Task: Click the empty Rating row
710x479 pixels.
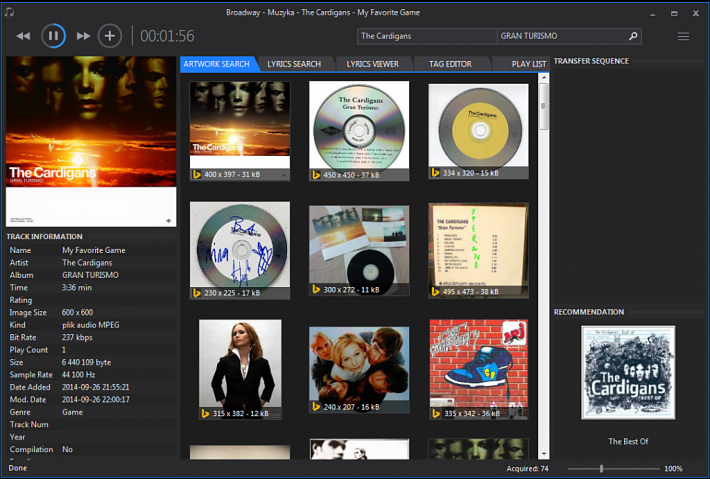Action: click(91, 300)
